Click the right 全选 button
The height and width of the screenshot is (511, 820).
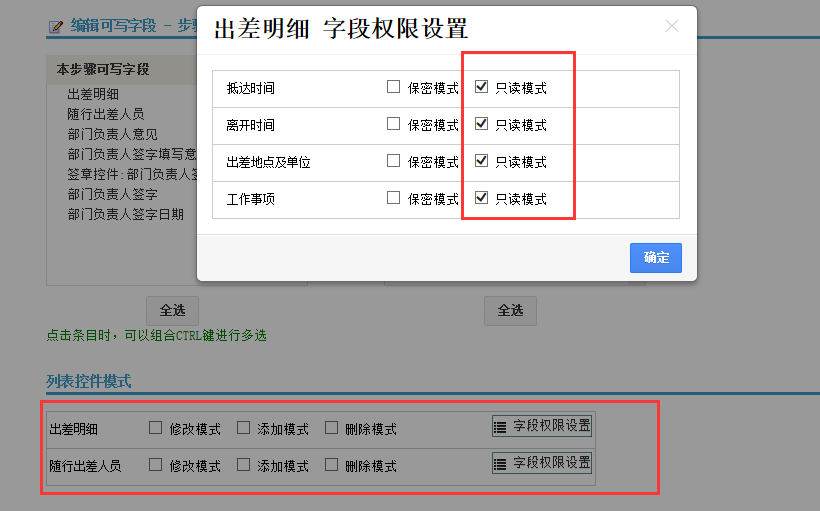(x=510, y=311)
